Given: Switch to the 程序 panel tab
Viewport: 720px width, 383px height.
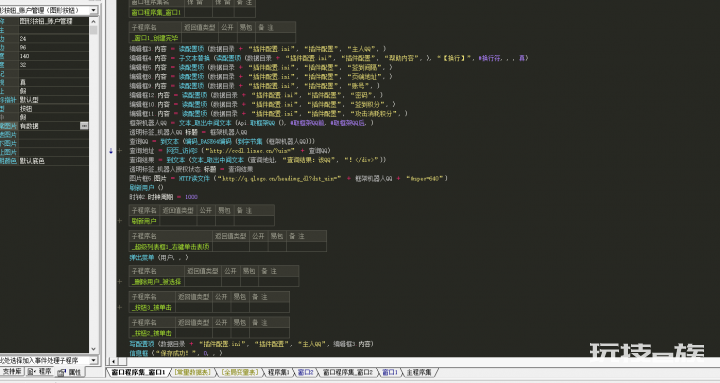Looking at the screenshot, I should point(40,372).
